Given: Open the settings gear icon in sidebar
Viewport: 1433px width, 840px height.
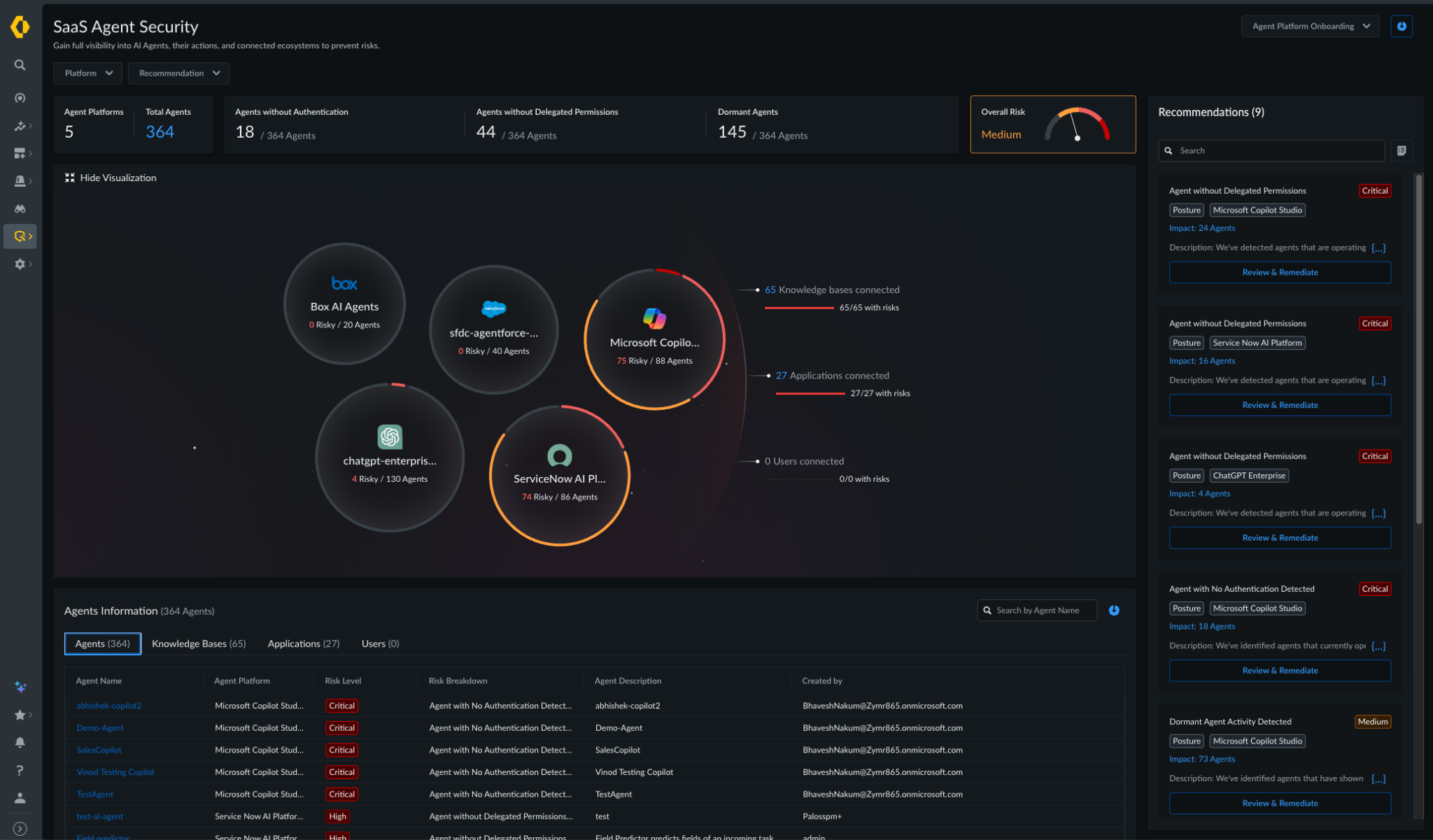Looking at the screenshot, I should coord(20,264).
